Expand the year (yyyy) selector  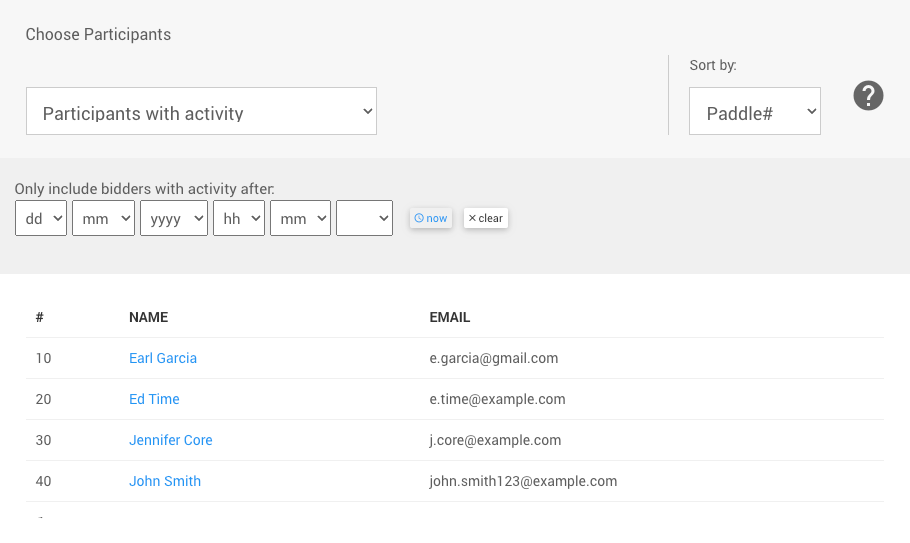click(x=174, y=218)
